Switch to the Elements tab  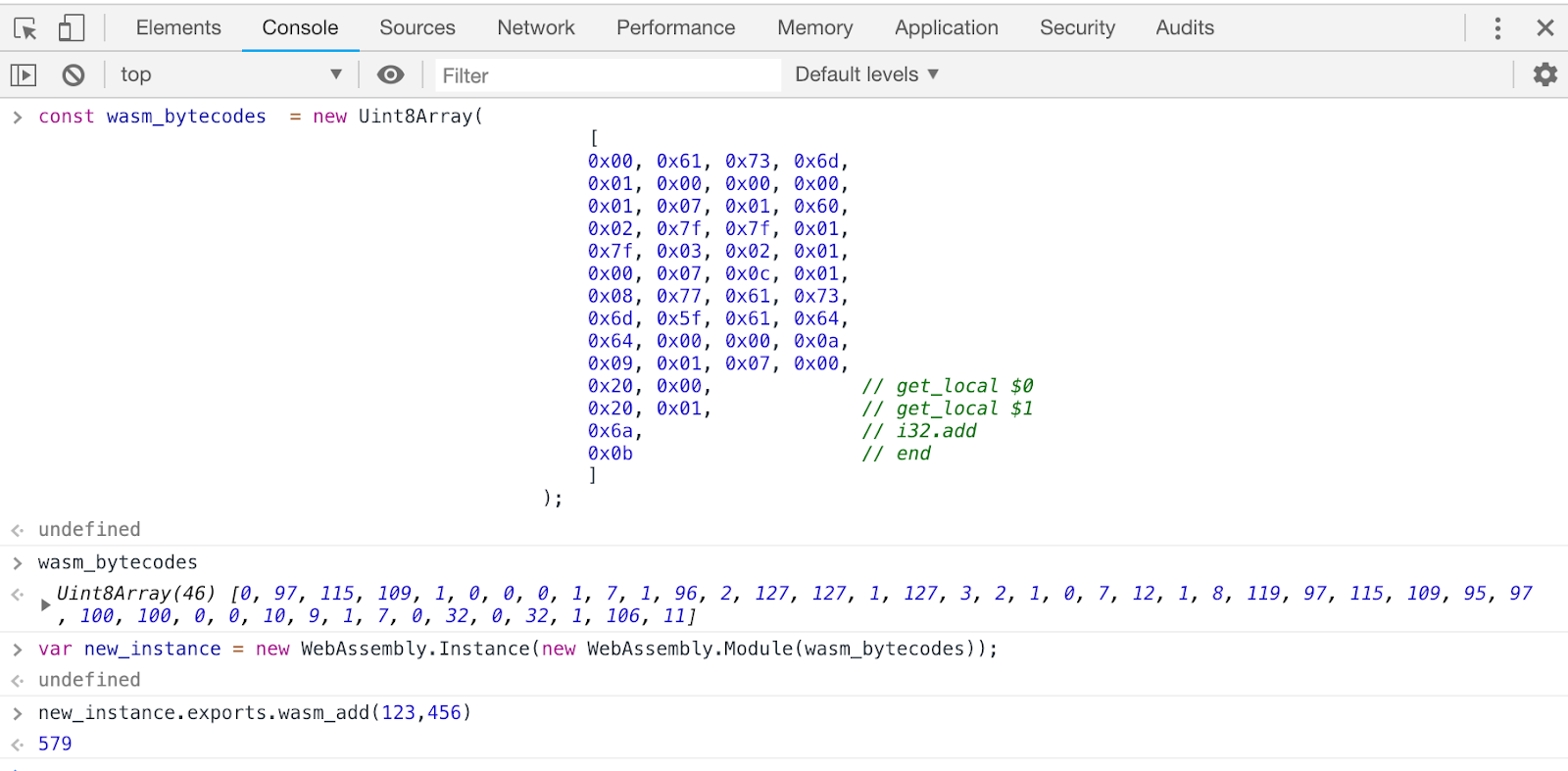tap(178, 27)
